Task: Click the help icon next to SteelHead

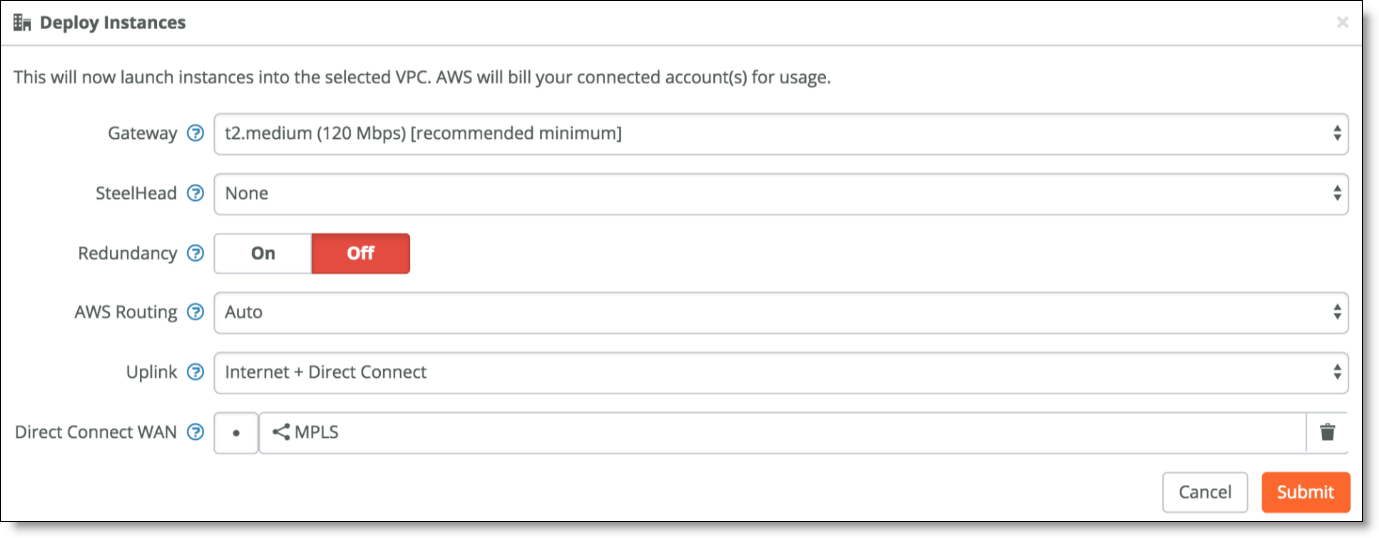Action: pyautogui.click(x=196, y=193)
